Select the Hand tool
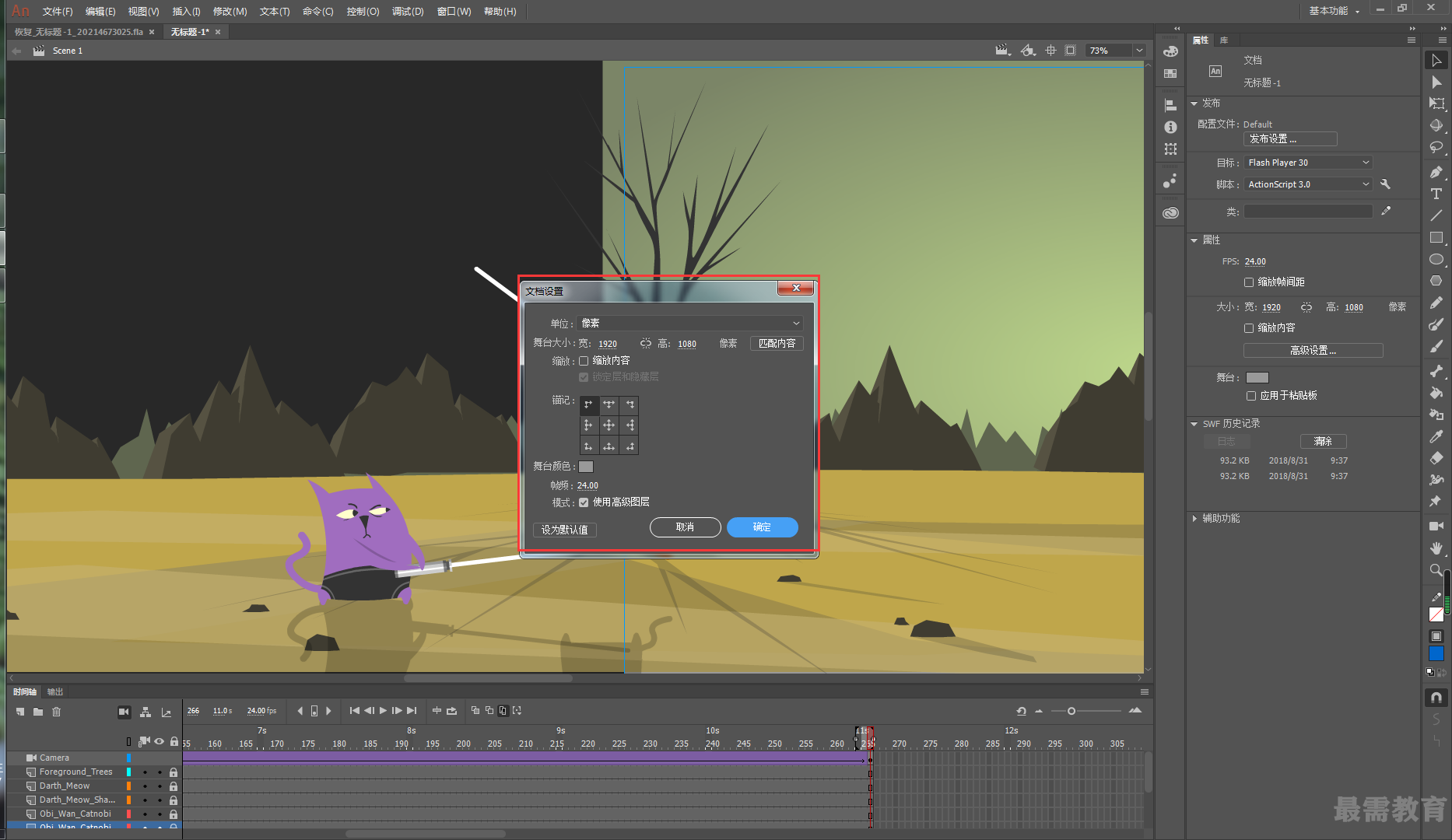This screenshot has width=1452, height=840. coord(1436,548)
